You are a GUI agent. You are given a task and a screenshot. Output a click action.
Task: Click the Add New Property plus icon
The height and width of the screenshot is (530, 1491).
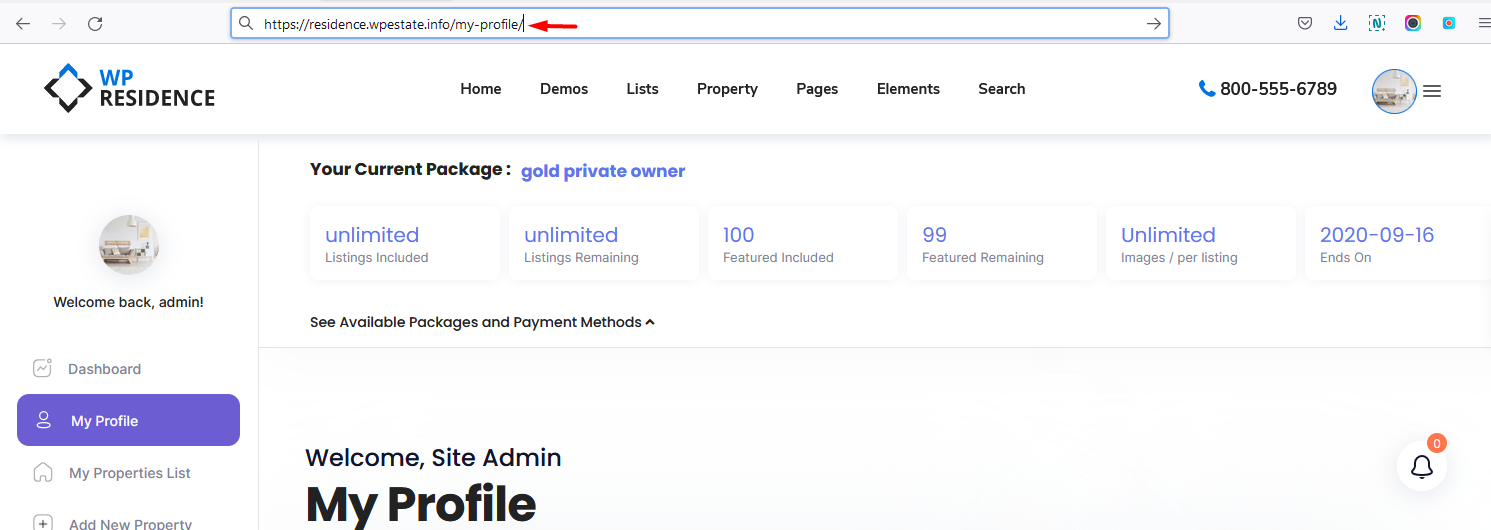click(42, 523)
